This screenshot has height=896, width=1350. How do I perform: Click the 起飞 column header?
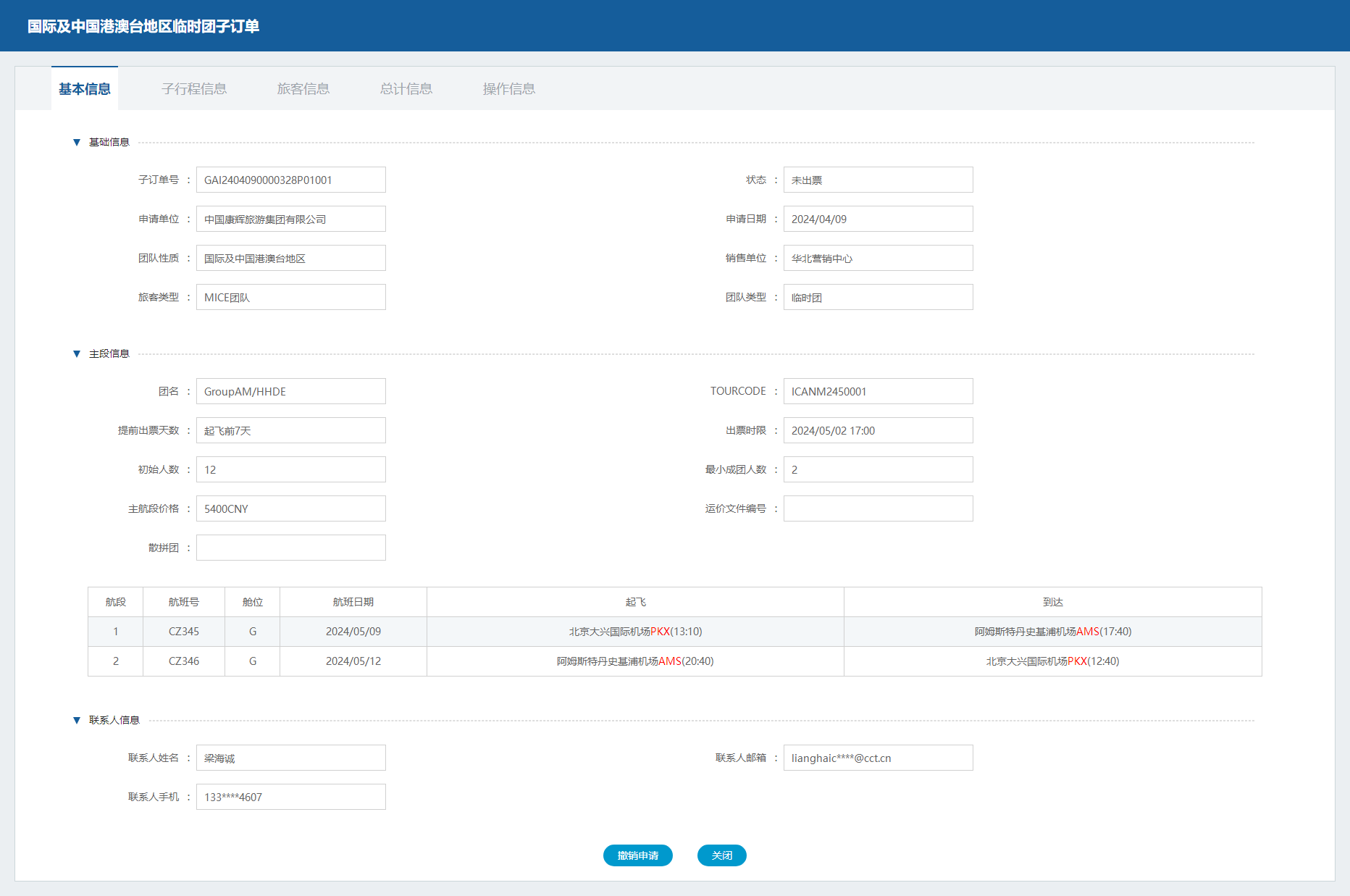click(635, 602)
